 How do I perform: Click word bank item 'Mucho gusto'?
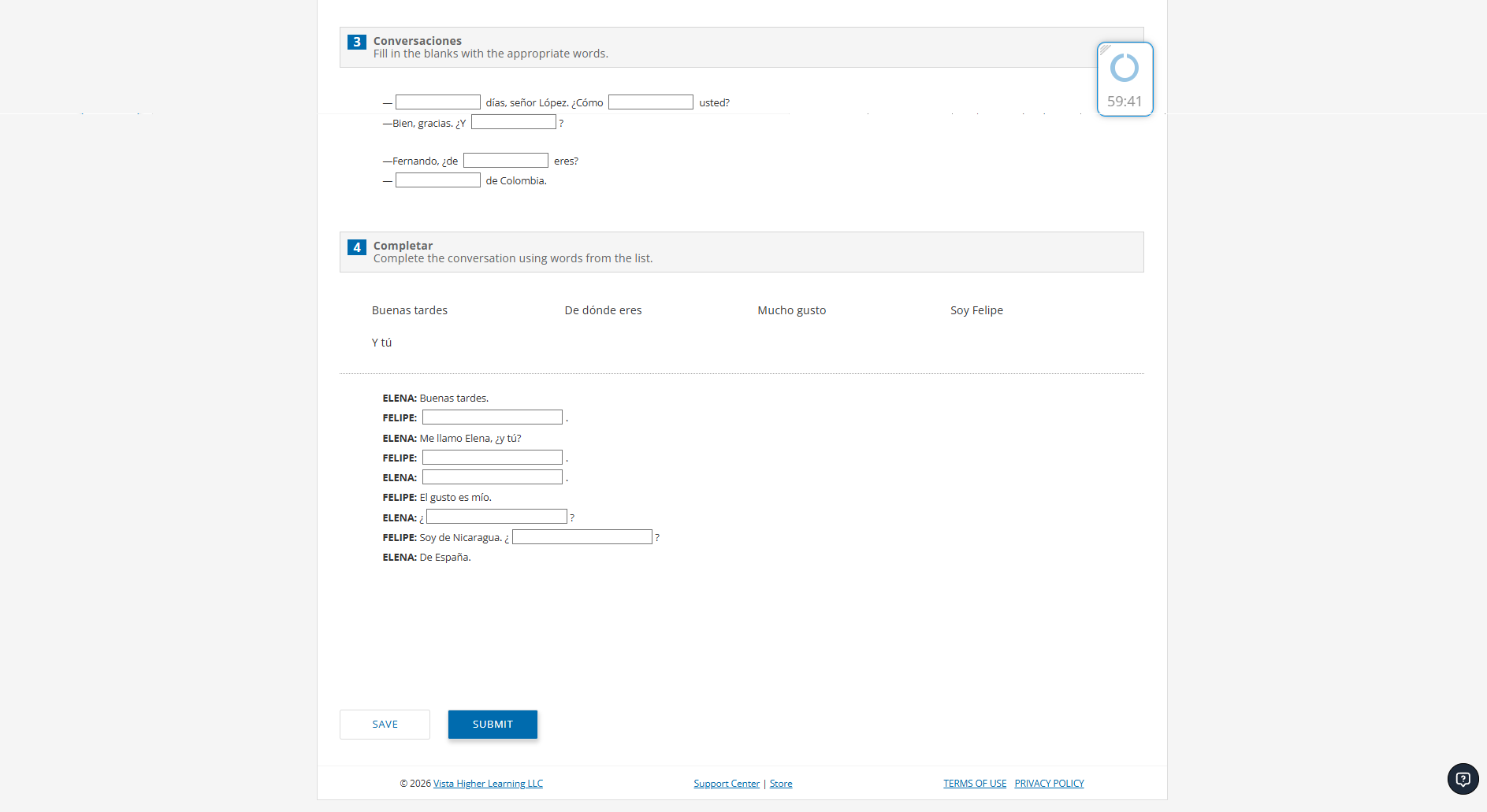point(792,310)
